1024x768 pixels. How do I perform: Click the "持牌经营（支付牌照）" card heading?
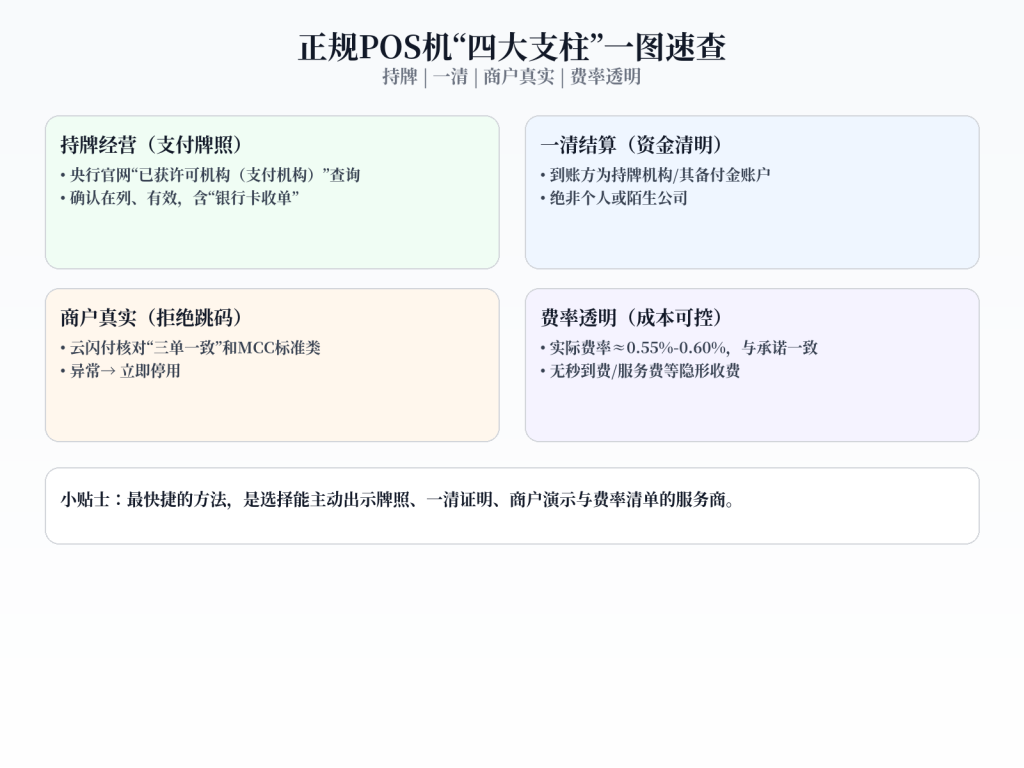tap(152, 145)
